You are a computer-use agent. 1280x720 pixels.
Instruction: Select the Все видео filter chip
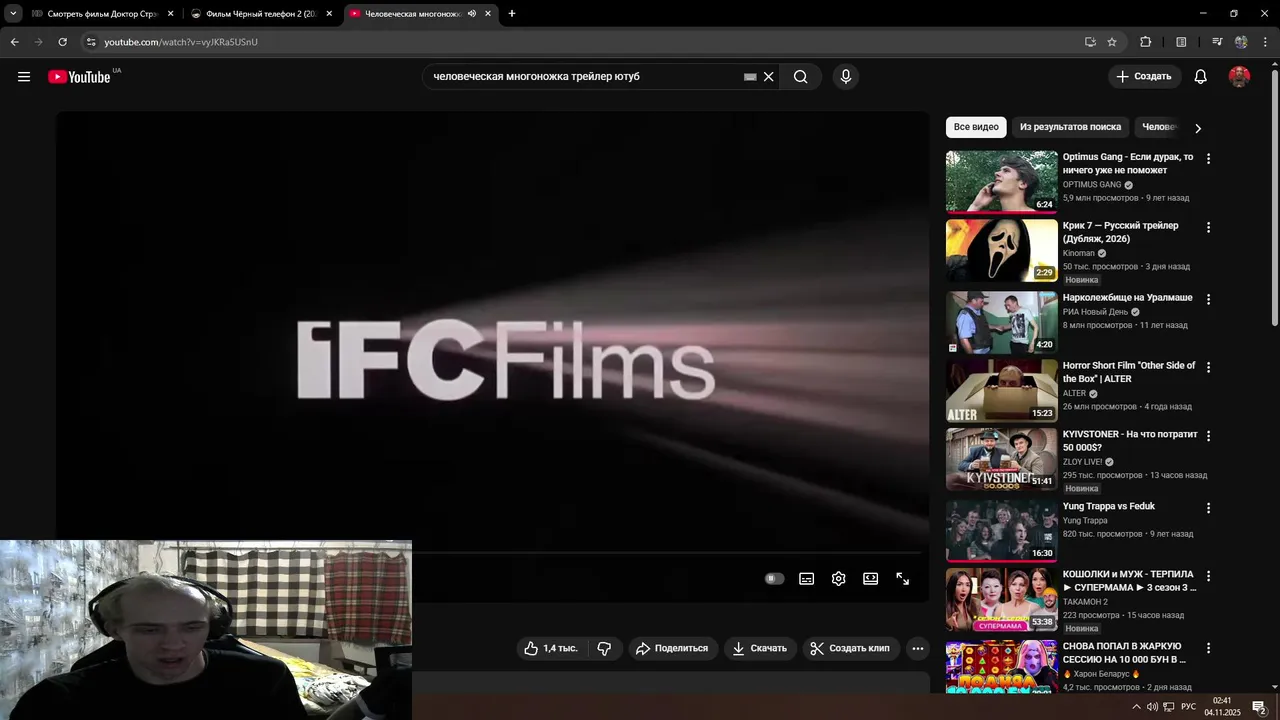976,127
